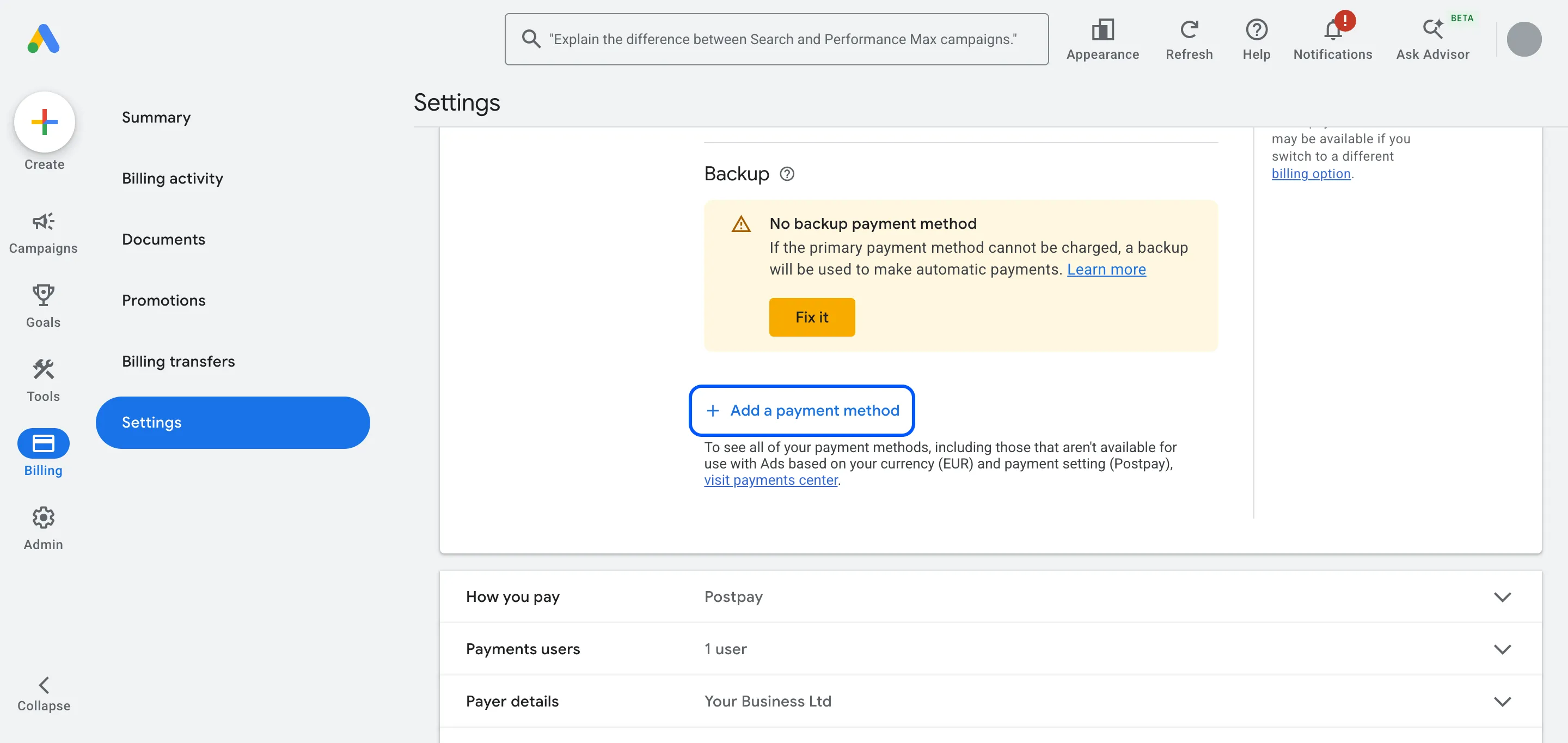This screenshot has height=743, width=1568.
Task: Open Documents menu item
Action: [163, 239]
